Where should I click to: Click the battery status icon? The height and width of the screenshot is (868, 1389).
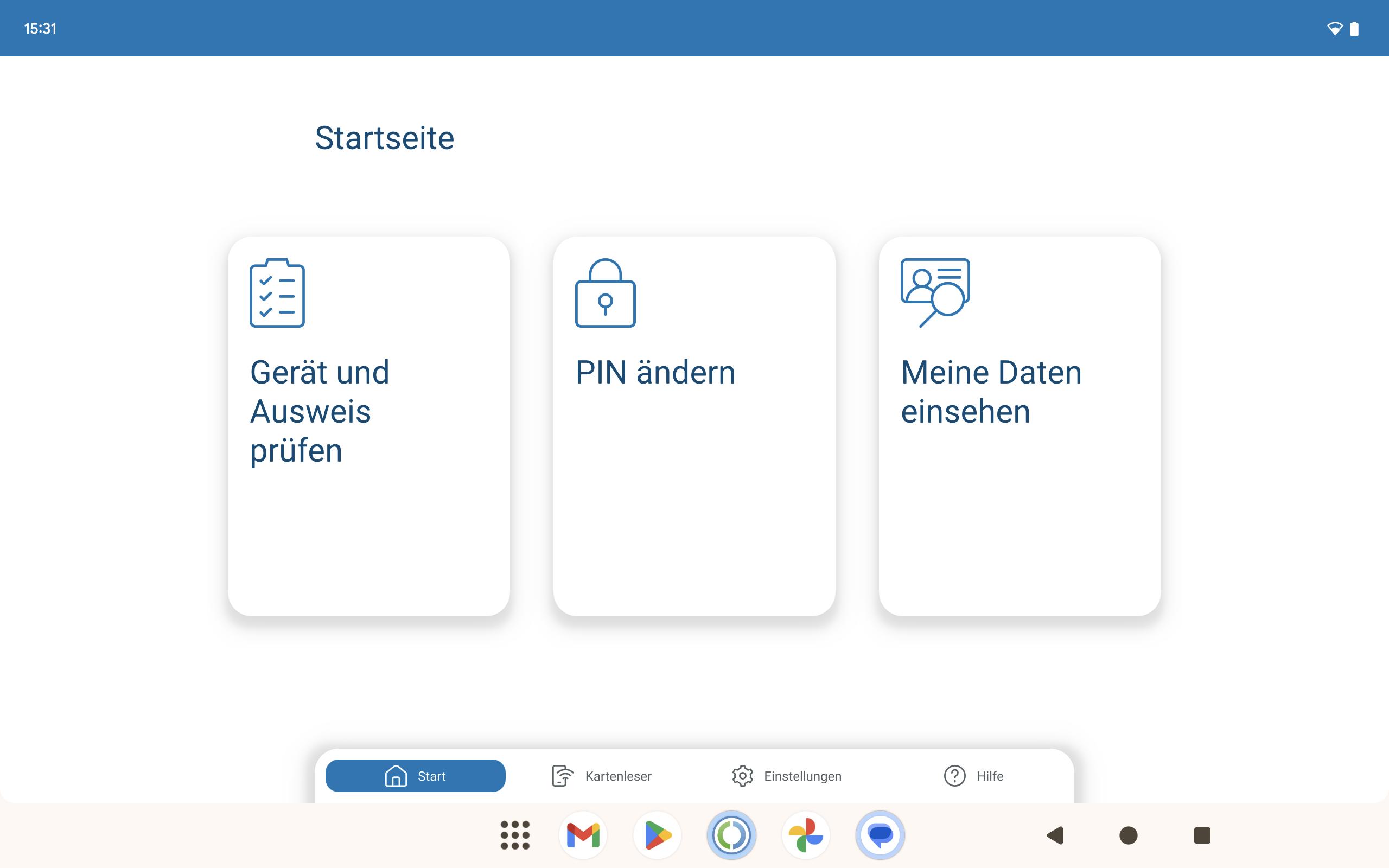[1355, 29]
